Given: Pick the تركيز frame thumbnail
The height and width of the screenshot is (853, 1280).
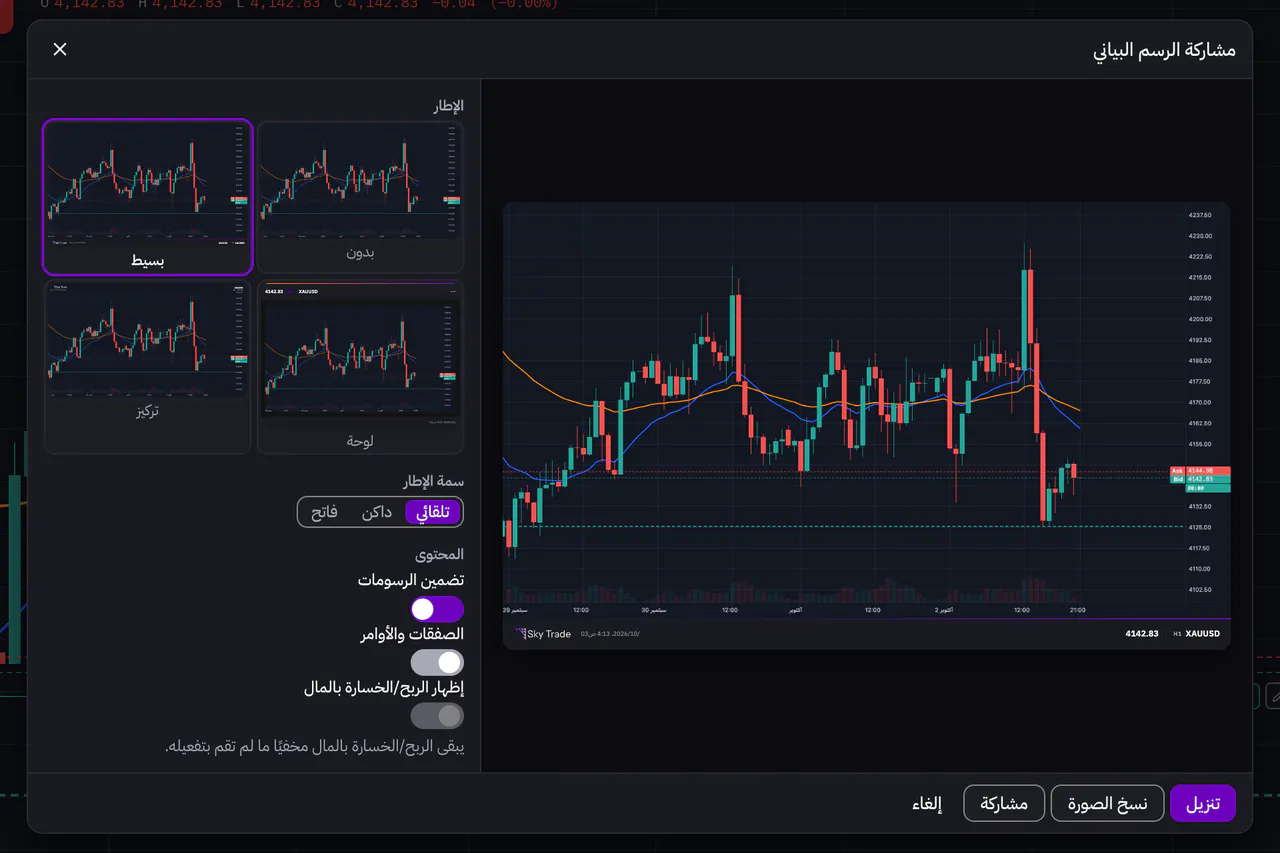Looking at the screenshot, I should 148,366.
